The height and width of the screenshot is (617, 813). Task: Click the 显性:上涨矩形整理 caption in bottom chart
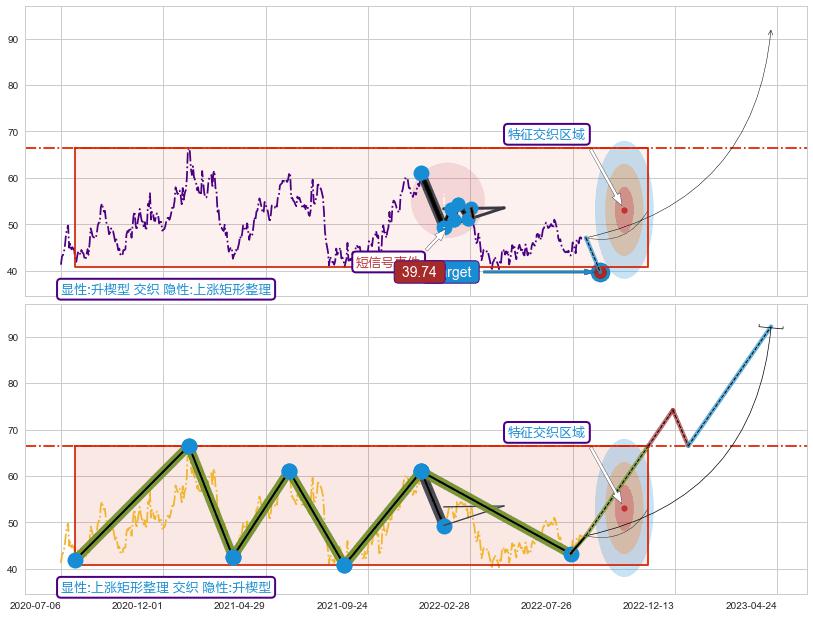click(165, 587)
